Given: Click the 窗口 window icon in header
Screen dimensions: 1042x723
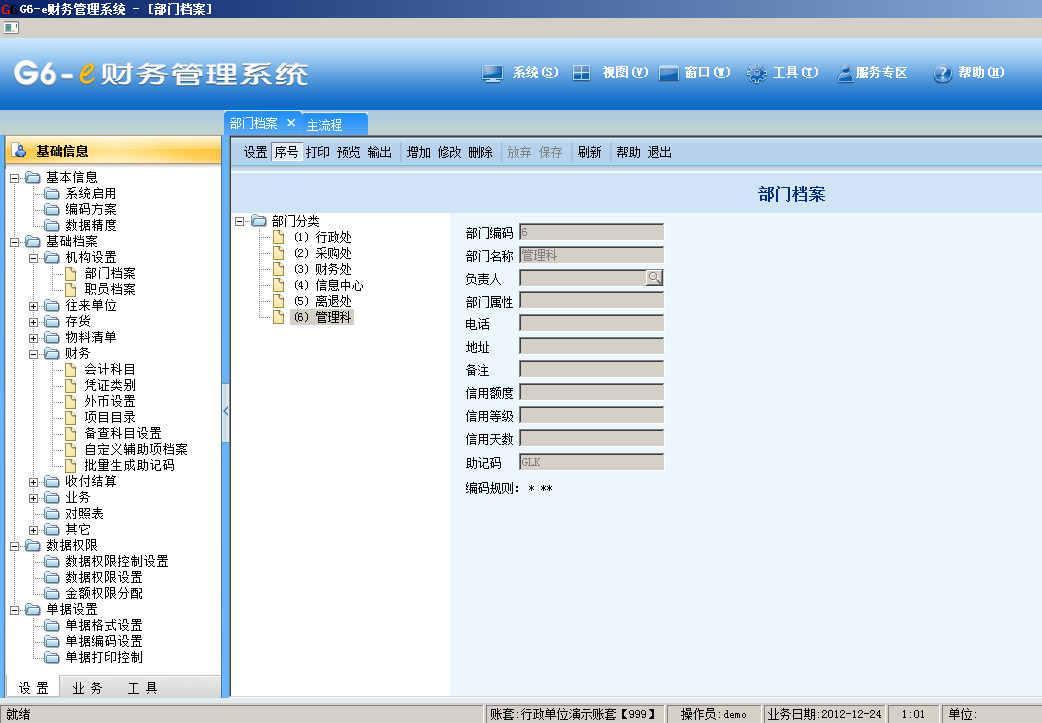Looking at the screenshot, I should point(669,73).
